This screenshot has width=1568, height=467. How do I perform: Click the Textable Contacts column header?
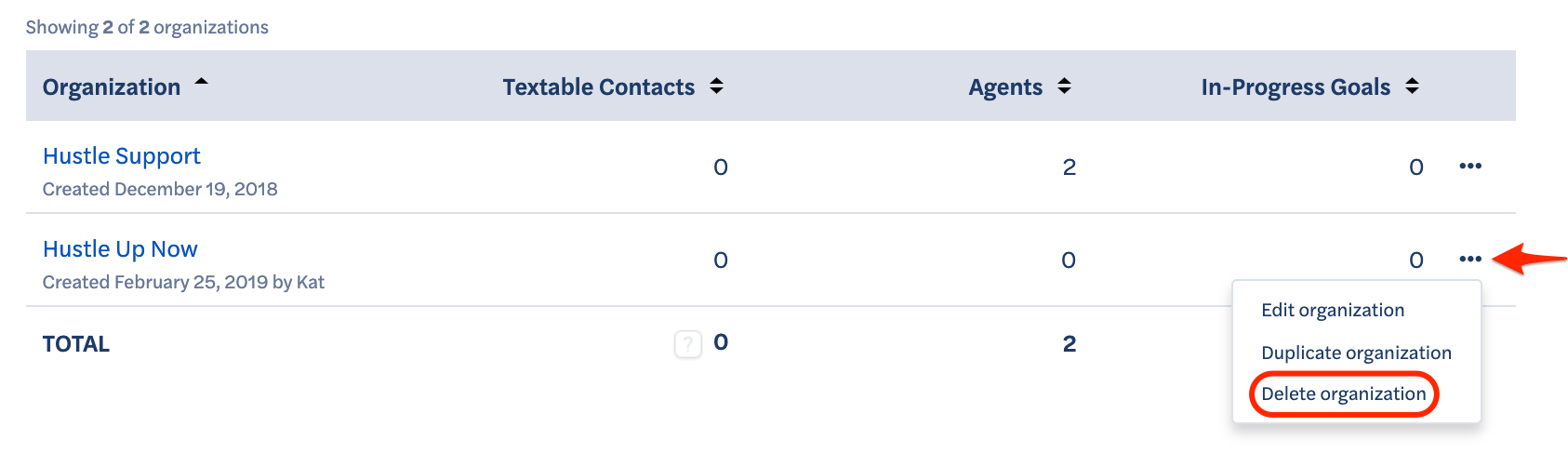(599, 87)
